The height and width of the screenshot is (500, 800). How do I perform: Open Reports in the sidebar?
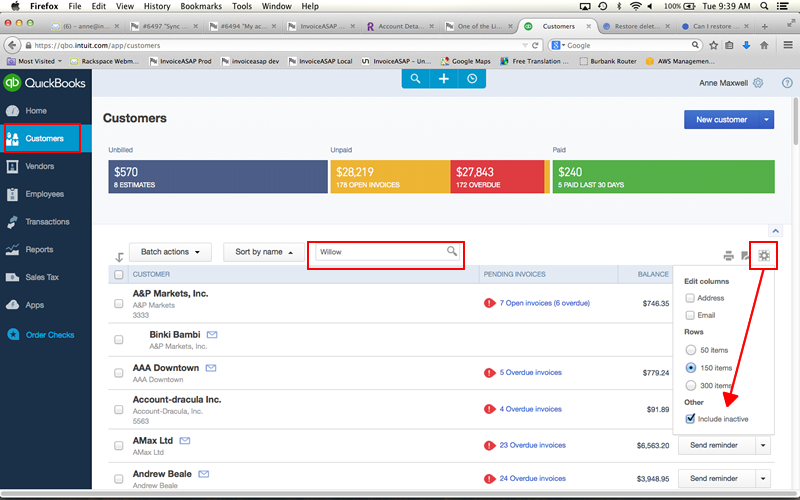46,249
